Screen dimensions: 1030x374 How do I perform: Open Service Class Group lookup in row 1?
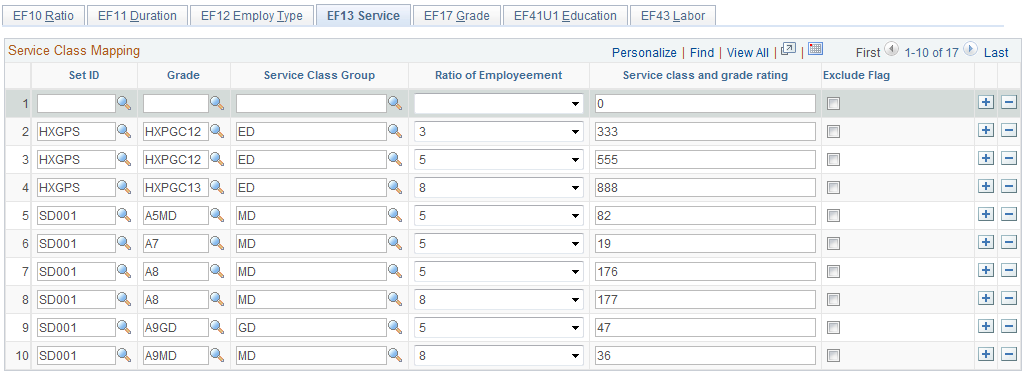(394, 103)
